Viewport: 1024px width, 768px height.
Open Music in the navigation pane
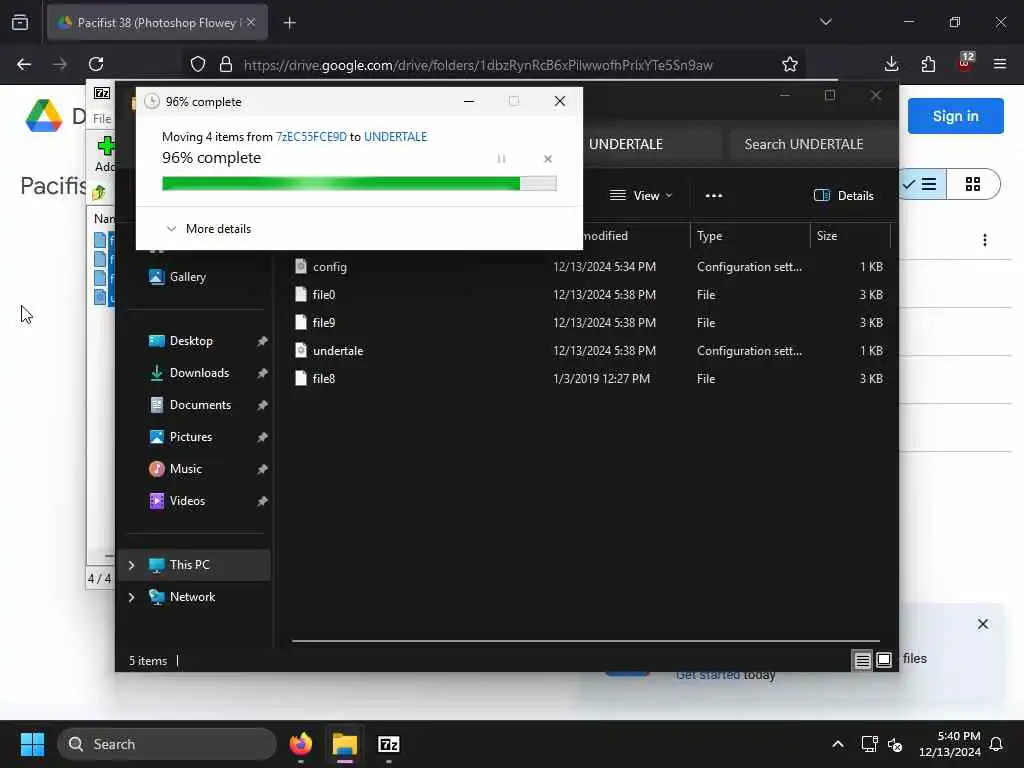pyautogui.click(x=185, y=469)
